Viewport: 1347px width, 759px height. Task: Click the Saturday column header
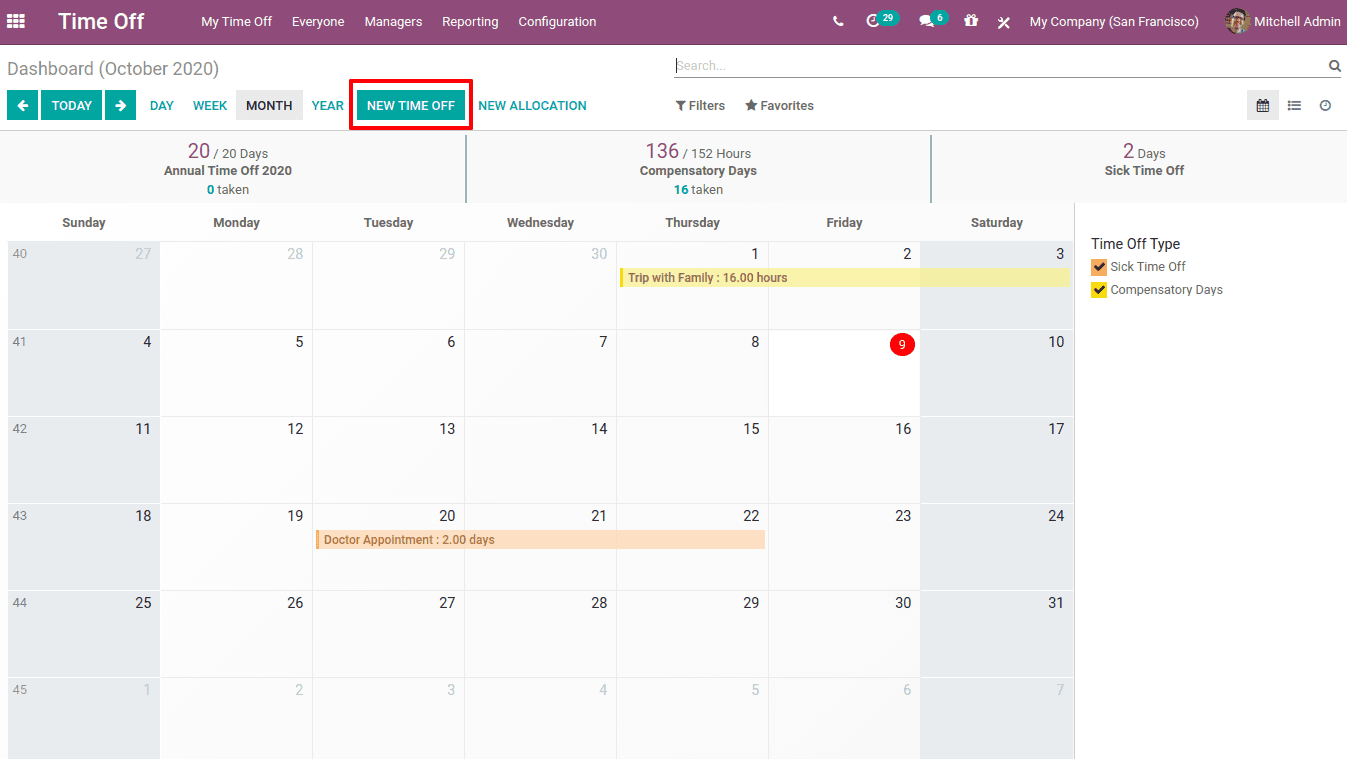(x=997, y=223)
